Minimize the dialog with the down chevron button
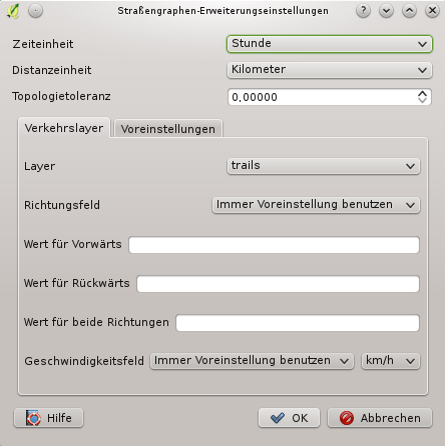 386,11
